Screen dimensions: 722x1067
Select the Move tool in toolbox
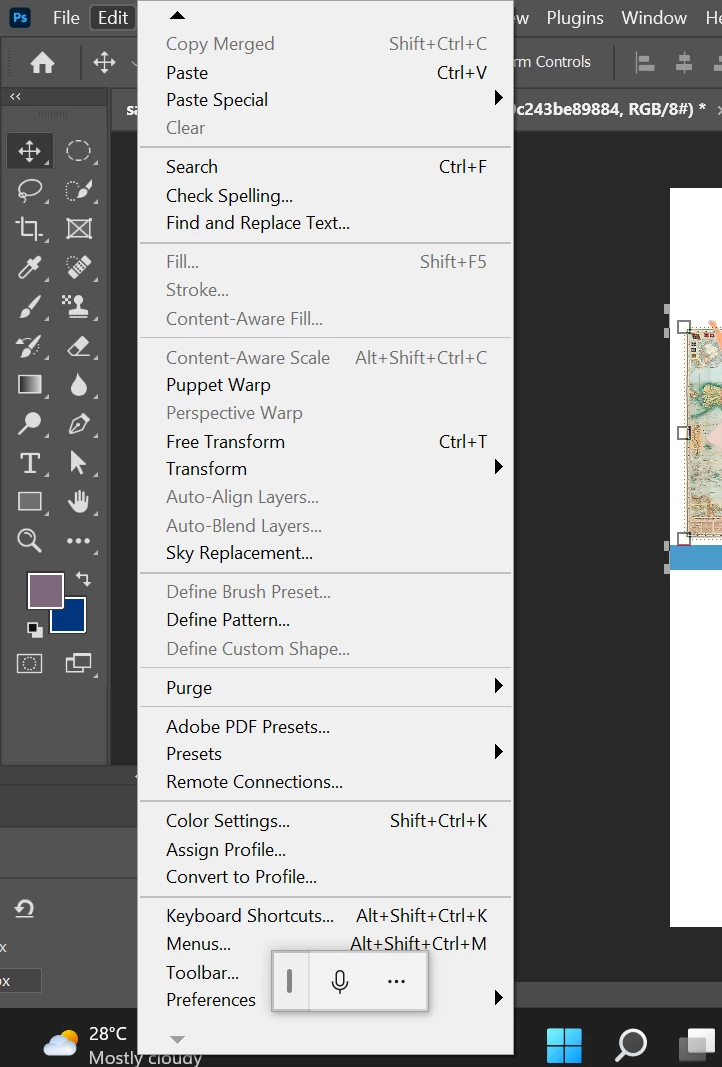click(x=29, y=150)
